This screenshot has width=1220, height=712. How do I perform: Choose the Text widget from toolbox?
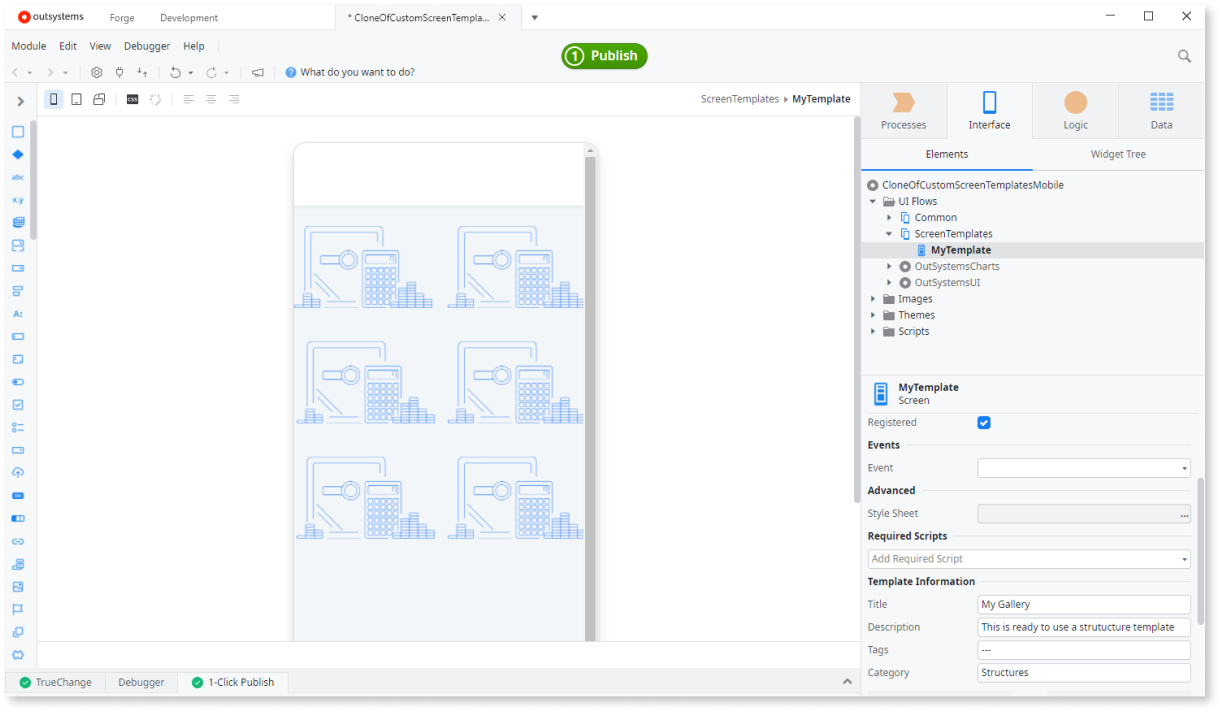click(18, 176)
